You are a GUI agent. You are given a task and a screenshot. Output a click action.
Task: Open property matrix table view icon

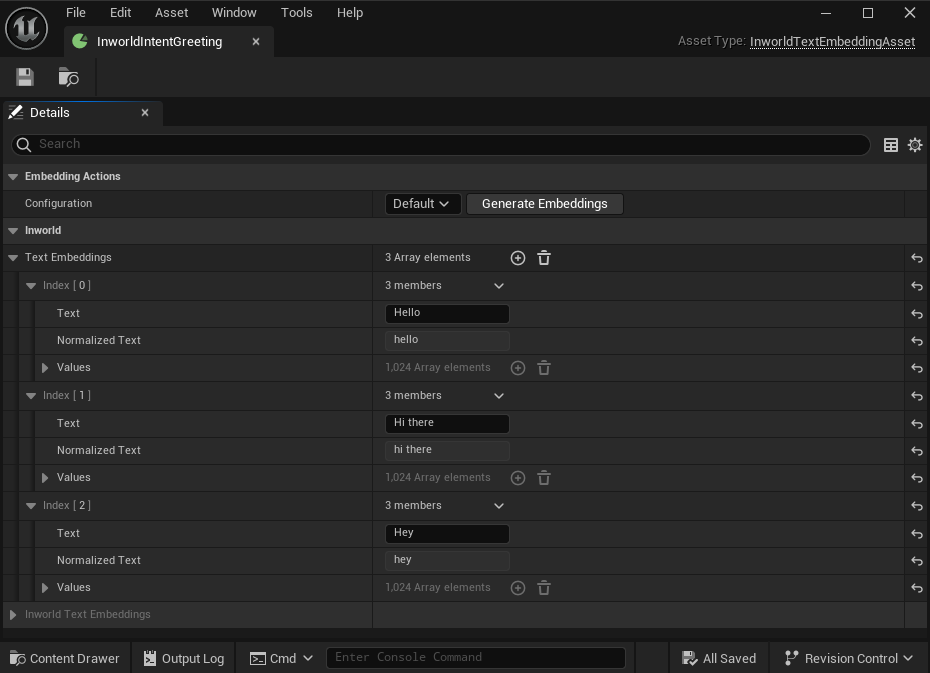(x=890, y=145)
